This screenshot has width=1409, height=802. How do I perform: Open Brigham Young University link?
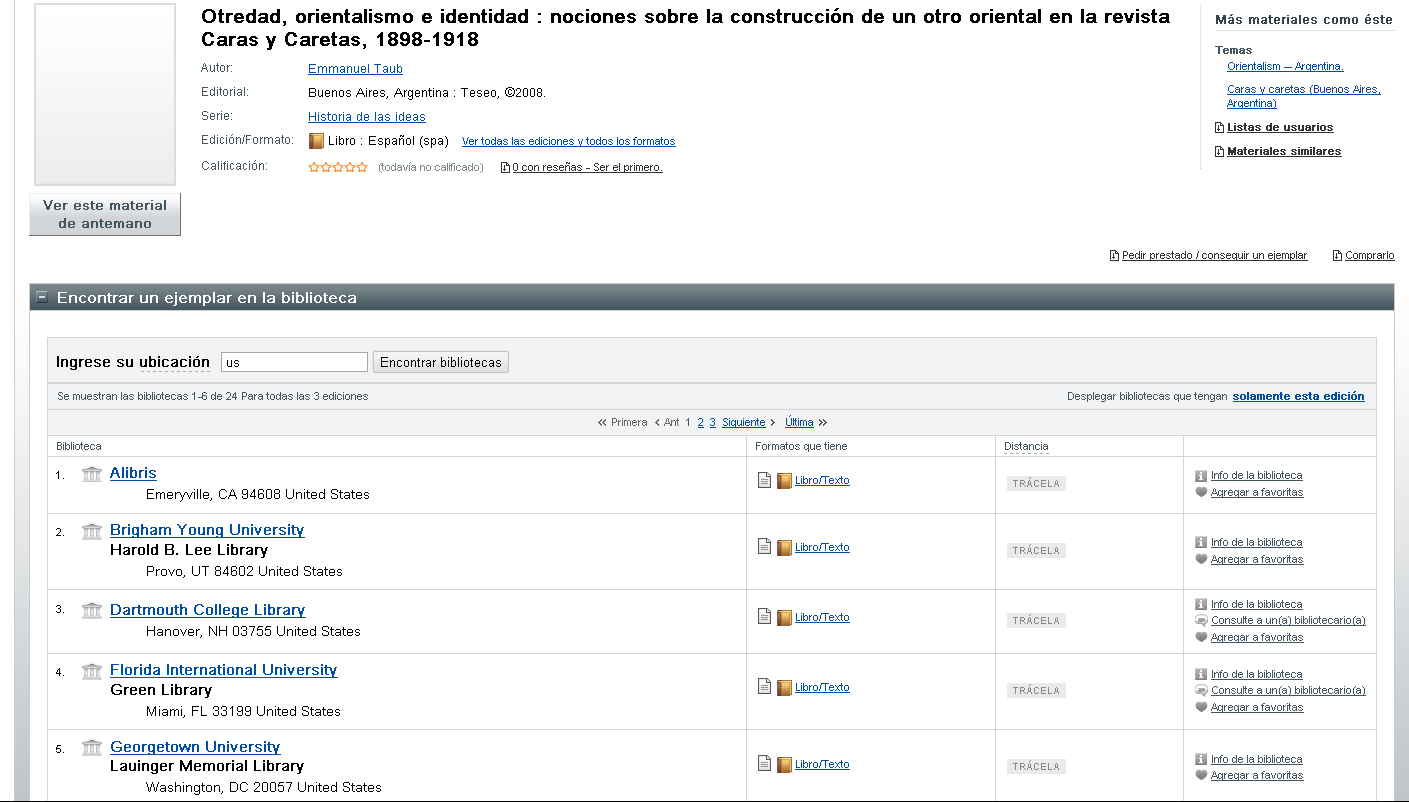point(207,530)
